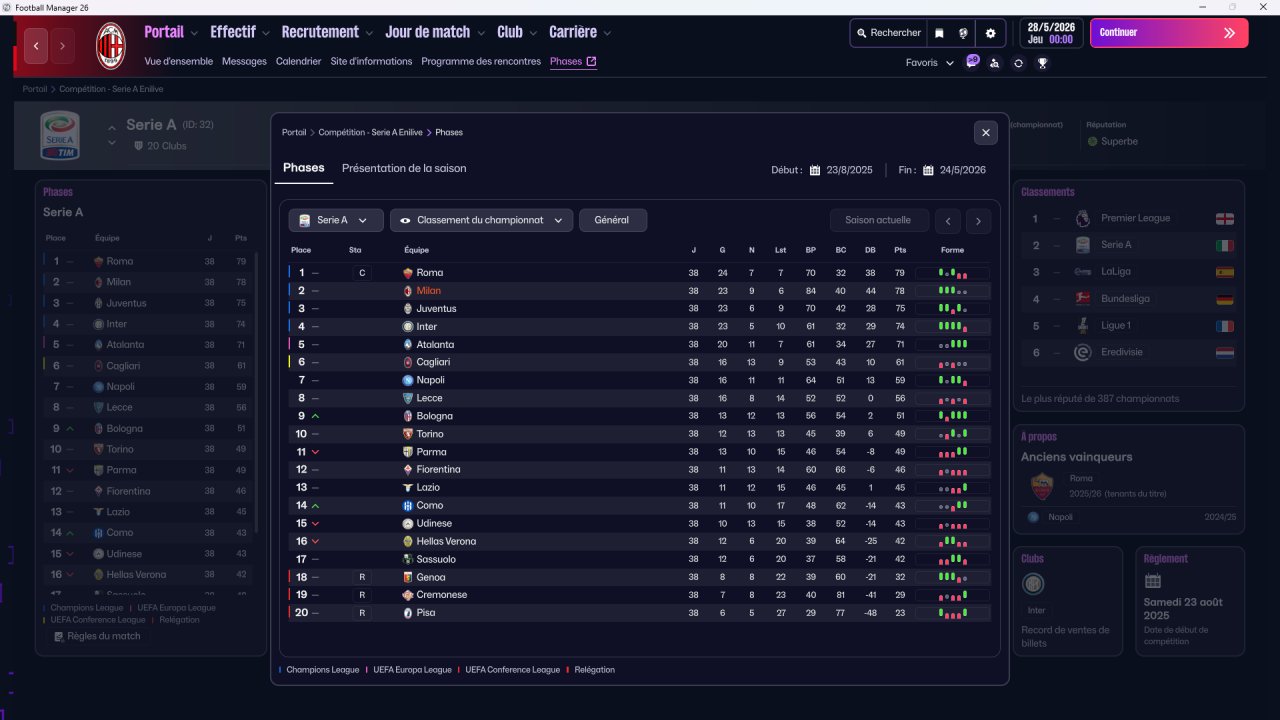This screenshot has width=1280, height=720.
Task: Close the Phases popup with the X
Action: [986, 133]
